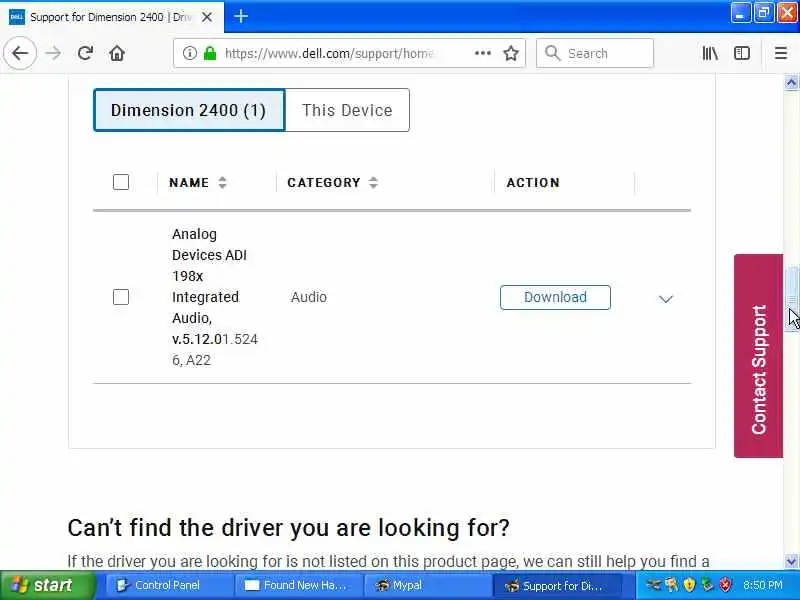Open the Contact Support side panel
The height and width of the screenshot is (600, 800).
coord(758,356)
